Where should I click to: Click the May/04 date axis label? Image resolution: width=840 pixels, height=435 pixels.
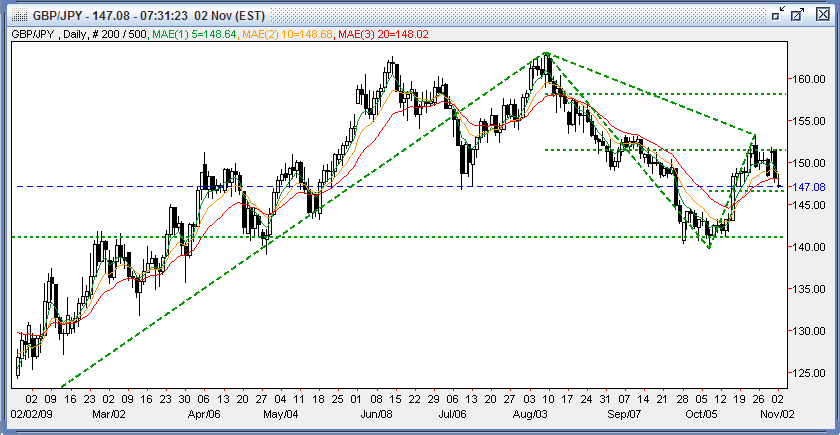(280, 414)
